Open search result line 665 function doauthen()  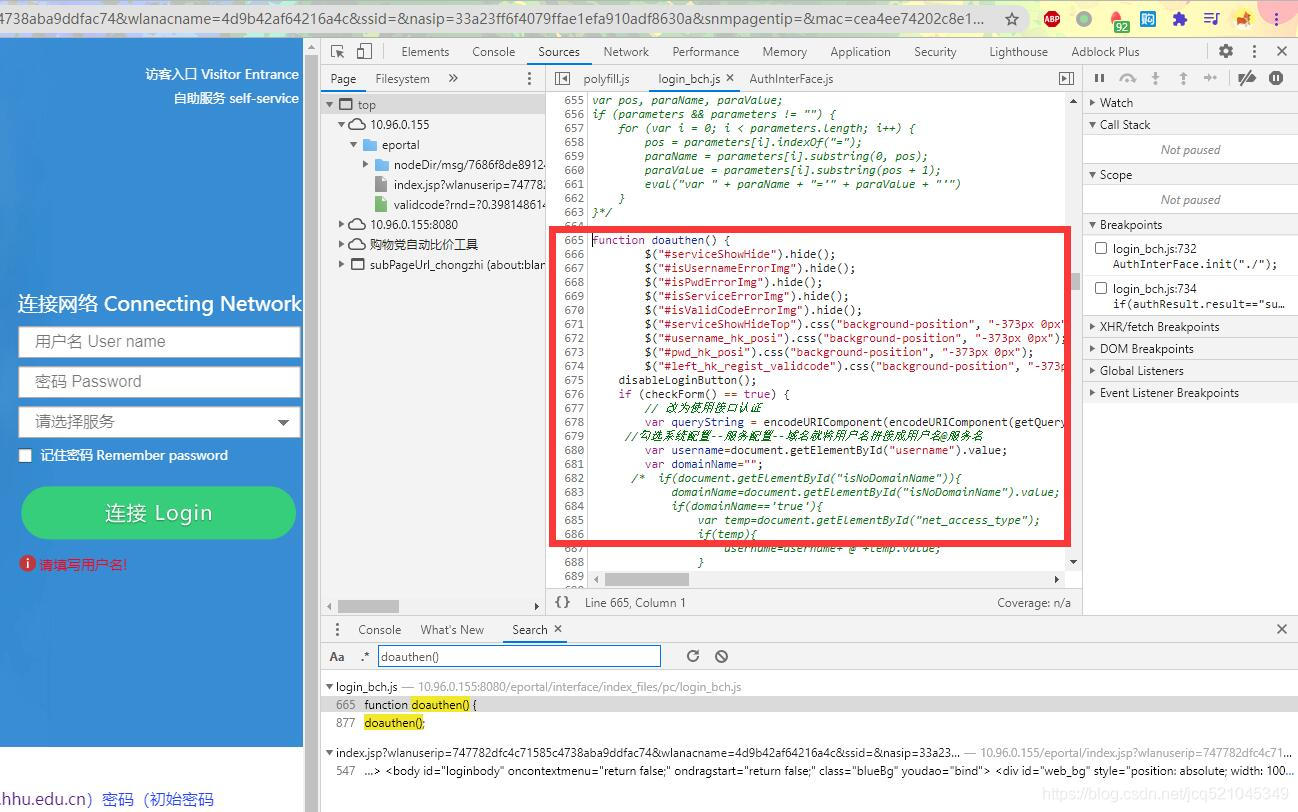click(420, 704)
